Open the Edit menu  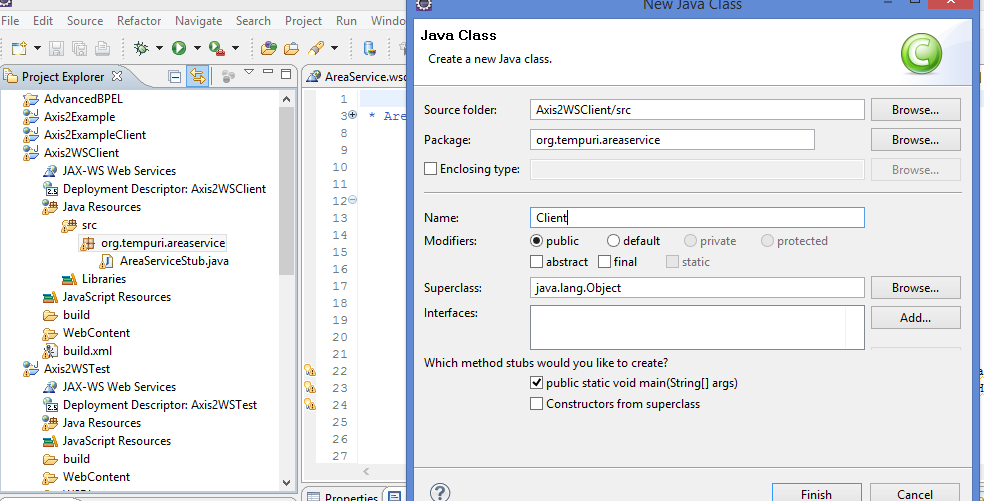[x=43, y=21]
